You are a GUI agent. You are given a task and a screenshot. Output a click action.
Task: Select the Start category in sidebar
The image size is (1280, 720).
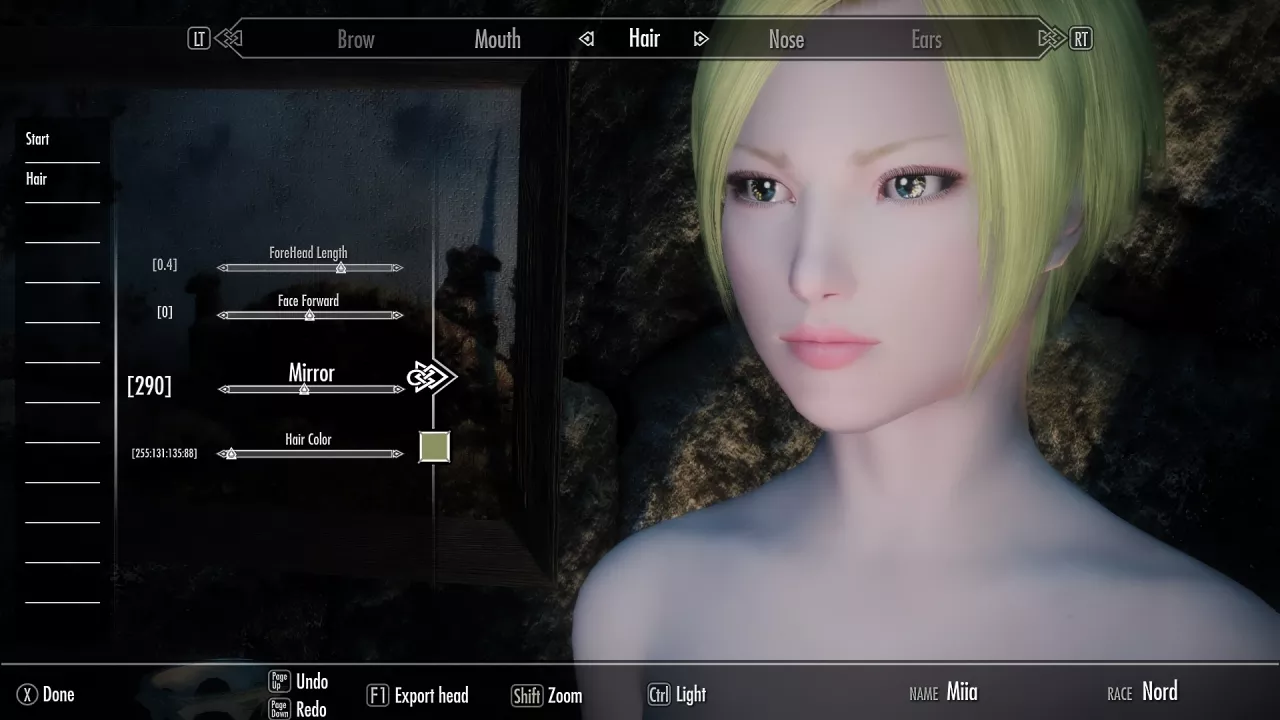click(x=37, y=139)
